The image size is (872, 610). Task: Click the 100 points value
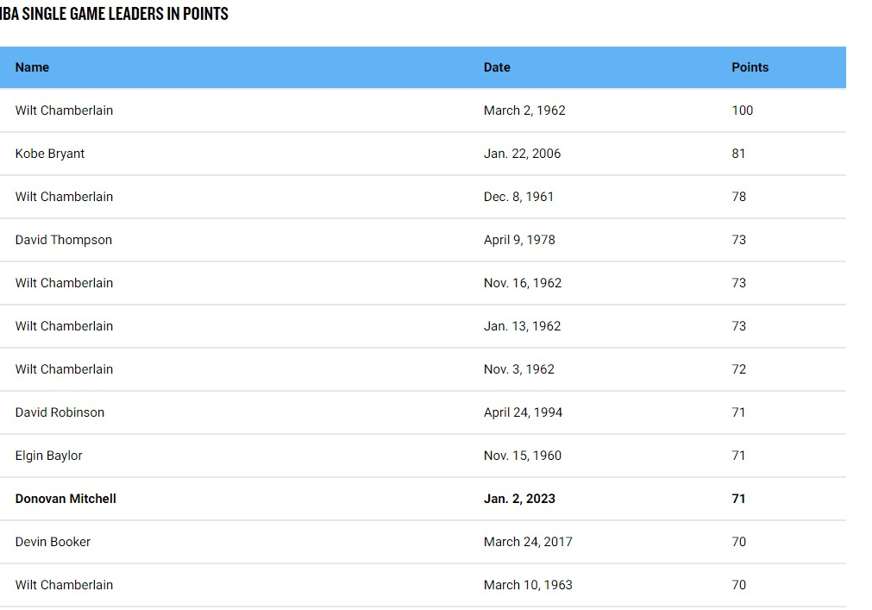pos(742,111)
